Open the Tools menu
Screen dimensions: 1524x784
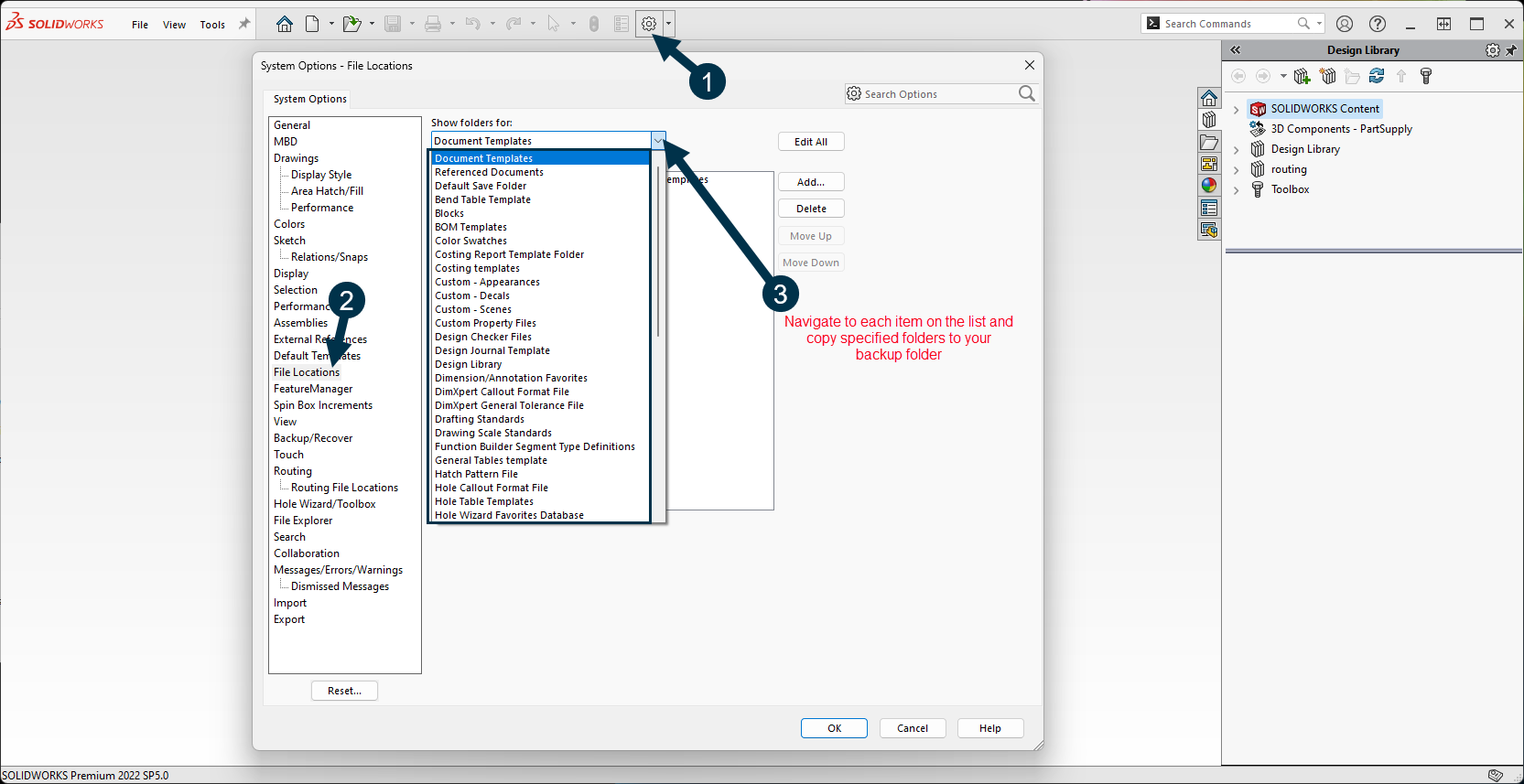pyautogui.click(x=212, y=25)
